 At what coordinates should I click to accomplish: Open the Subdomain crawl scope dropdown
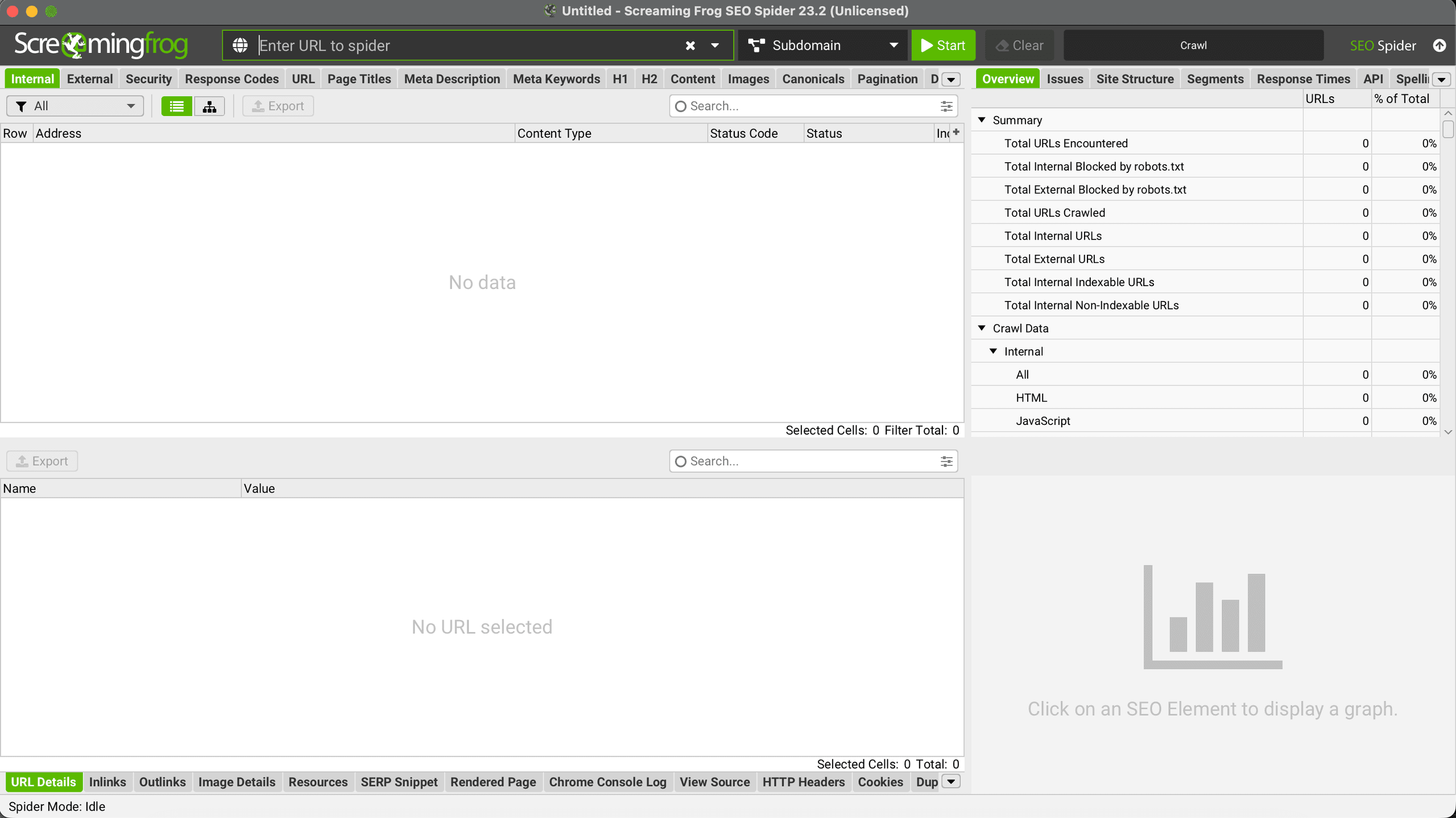click(822, 46)
